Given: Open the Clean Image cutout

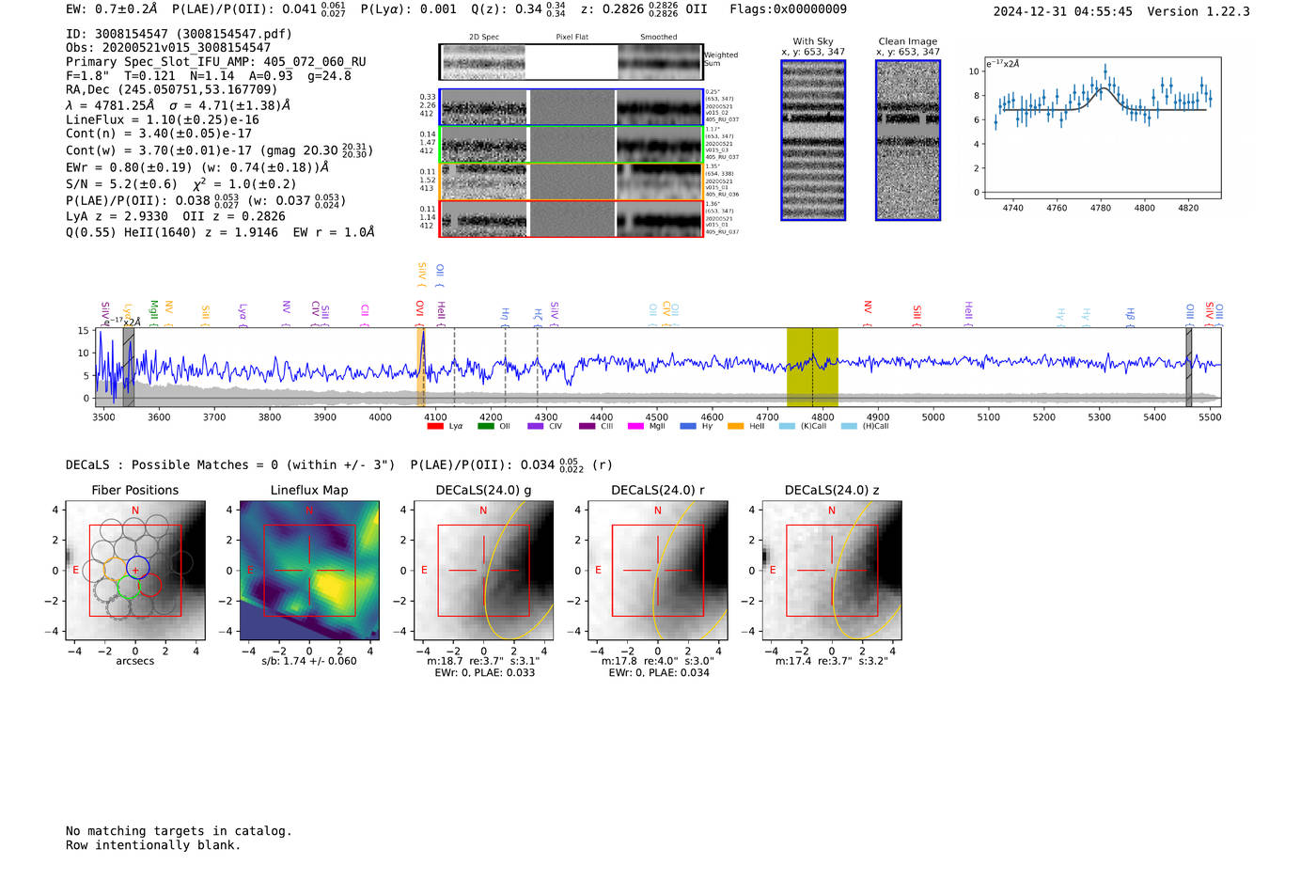Looking at the screenshot, I should pyautogui.click(x=908, y=141).
